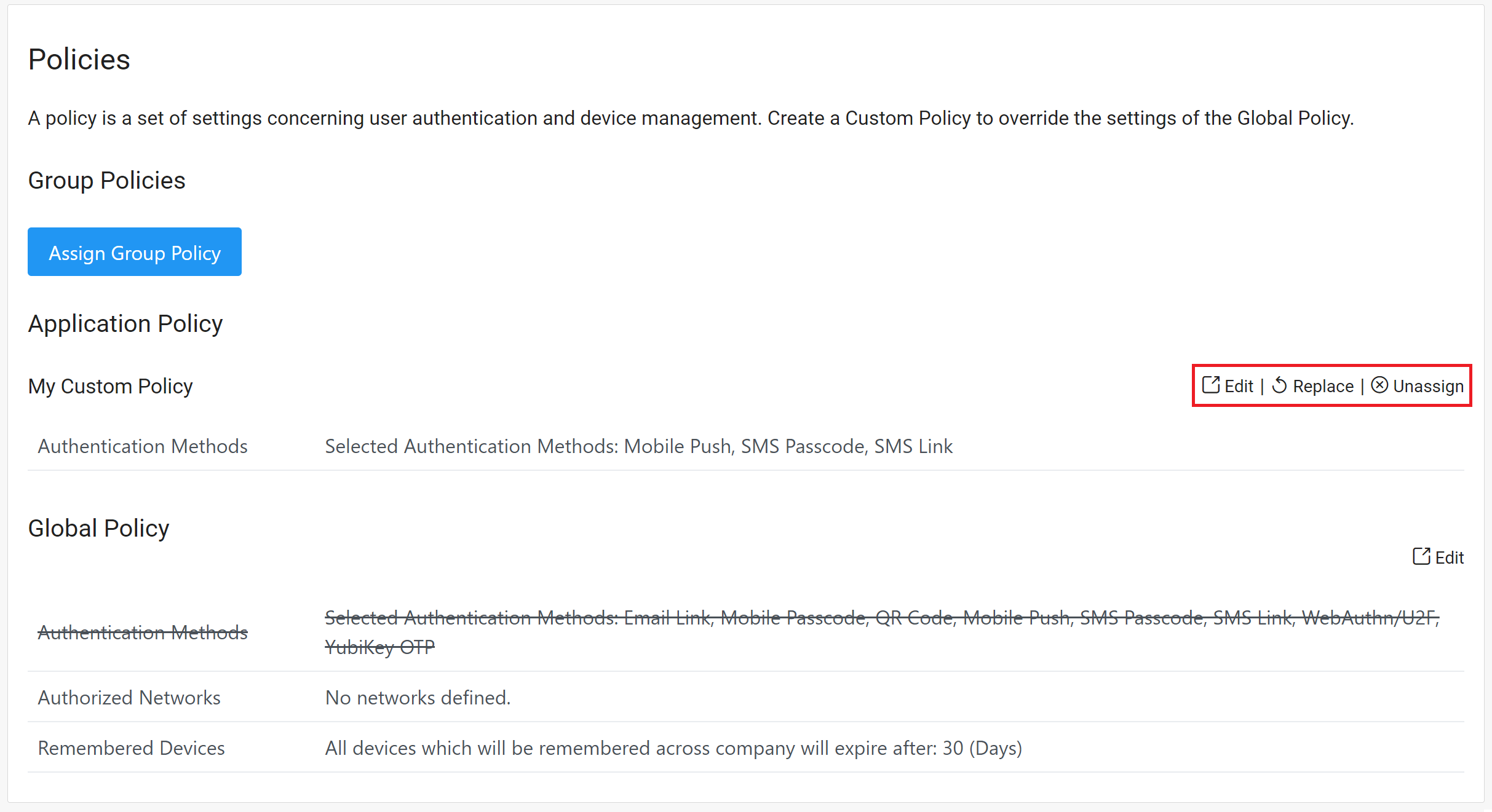Click the Unassign circled-X icon
Screen dimensions: 1492x812
(1379, 385)
